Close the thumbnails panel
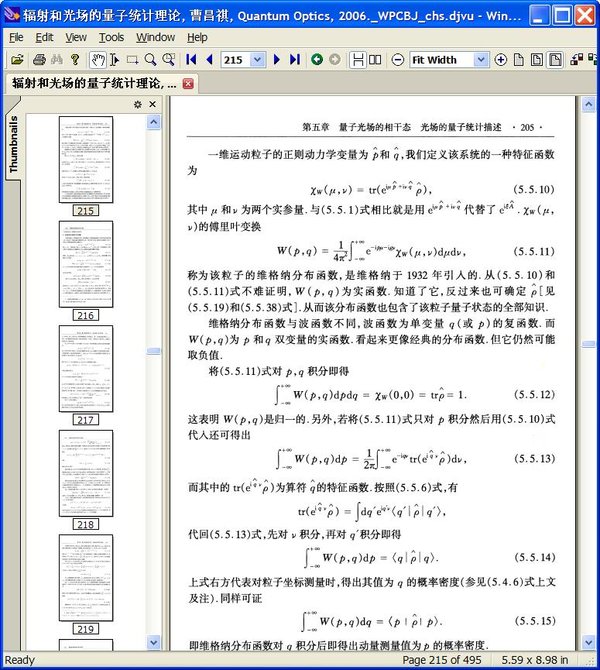 click(x=153, y=104)
